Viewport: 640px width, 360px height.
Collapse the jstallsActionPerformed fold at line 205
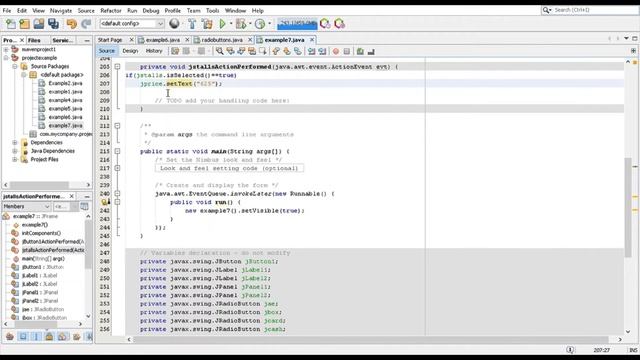coord(117,67)
